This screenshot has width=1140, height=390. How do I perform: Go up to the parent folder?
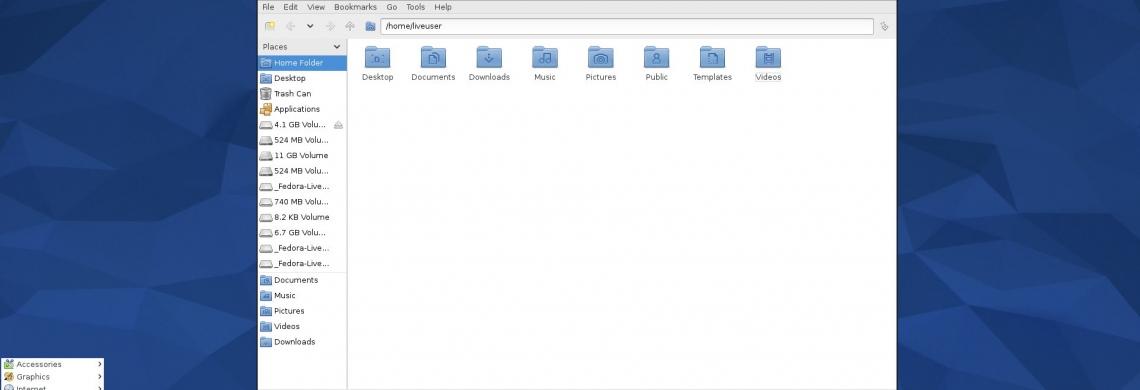click(x=350, y=26)
